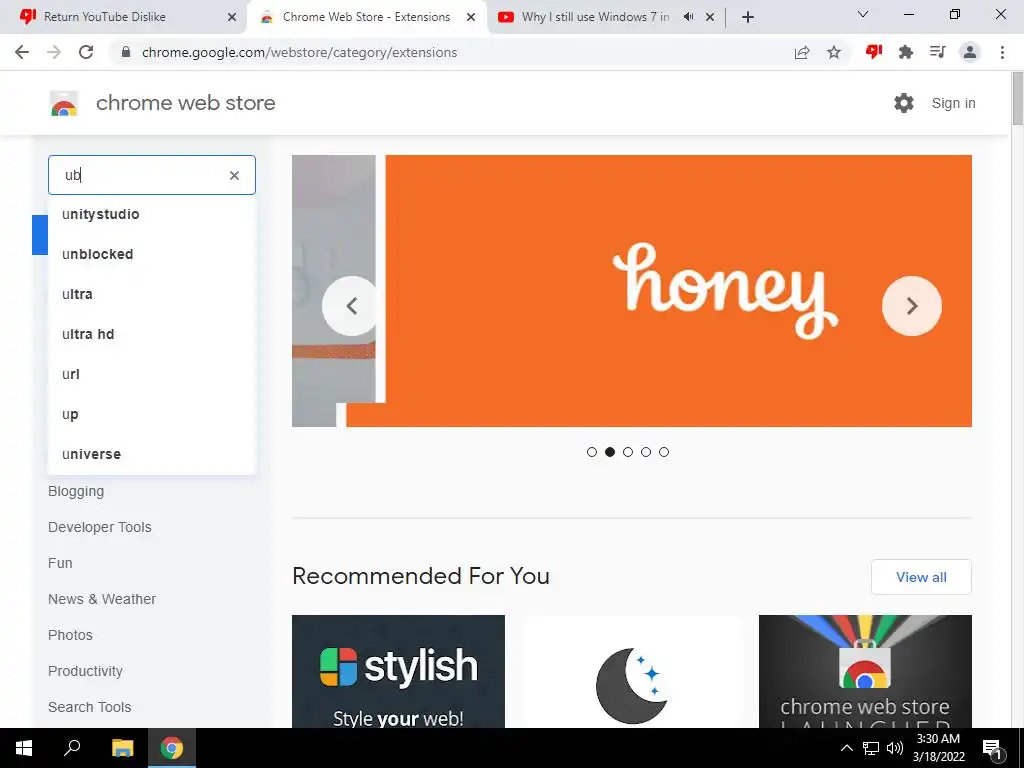The height and width of the screenshot is (768, 1024).
Task: Open the media control icon in toolbar
Action: point(938,52)
